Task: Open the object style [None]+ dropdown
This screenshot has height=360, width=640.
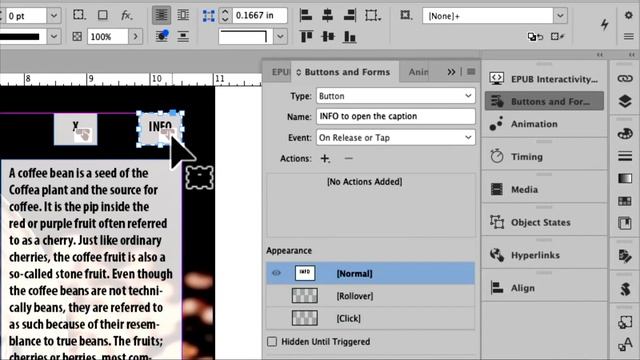Action: click(x=560, y=16)
